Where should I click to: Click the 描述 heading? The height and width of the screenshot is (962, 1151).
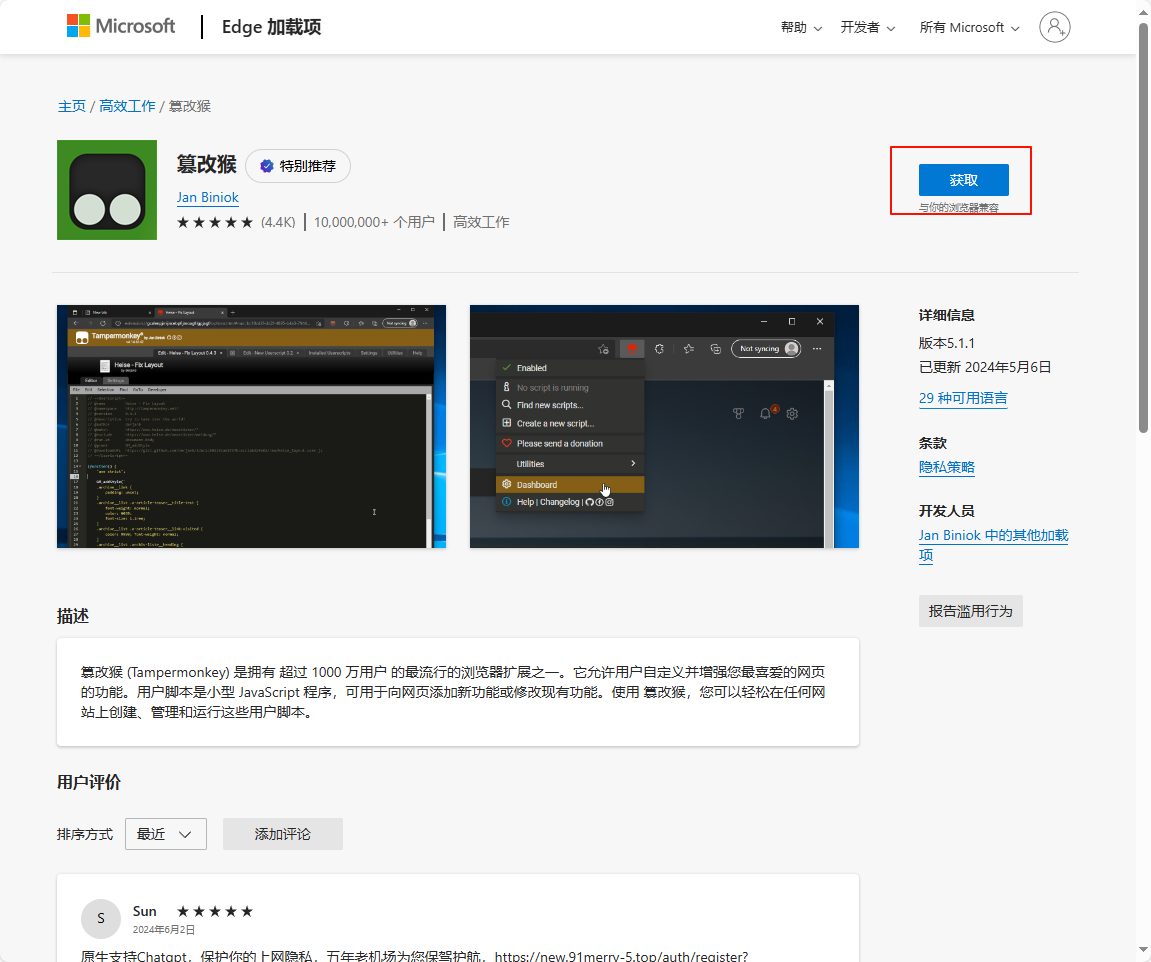(x=73, y=616)
